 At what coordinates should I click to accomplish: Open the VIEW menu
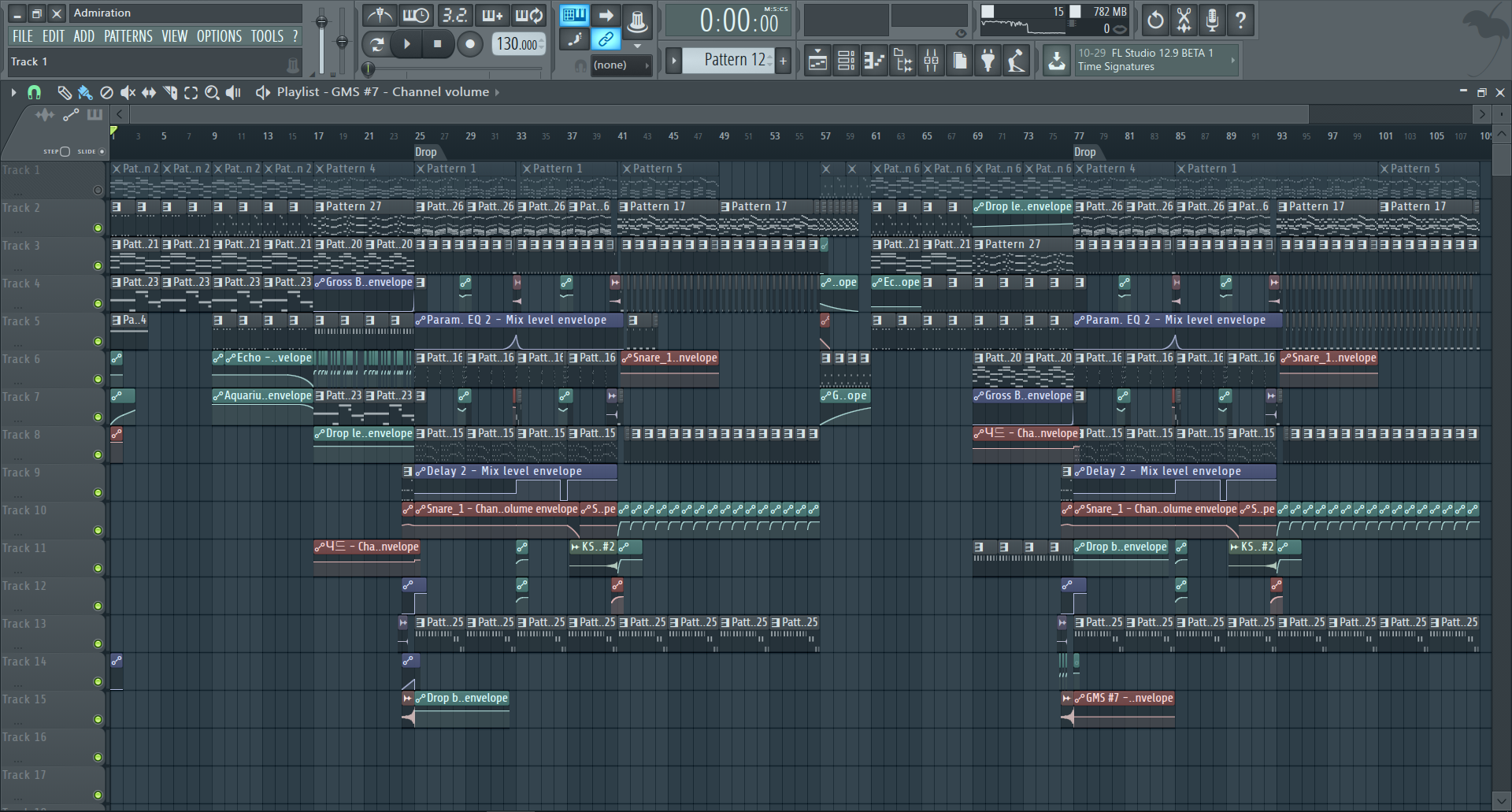pos(175,36)
